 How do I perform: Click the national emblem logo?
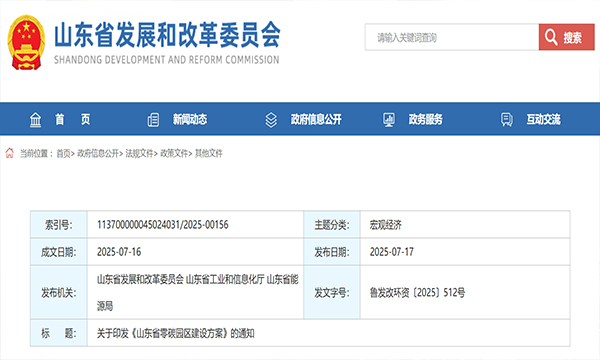tap(26, 42)
